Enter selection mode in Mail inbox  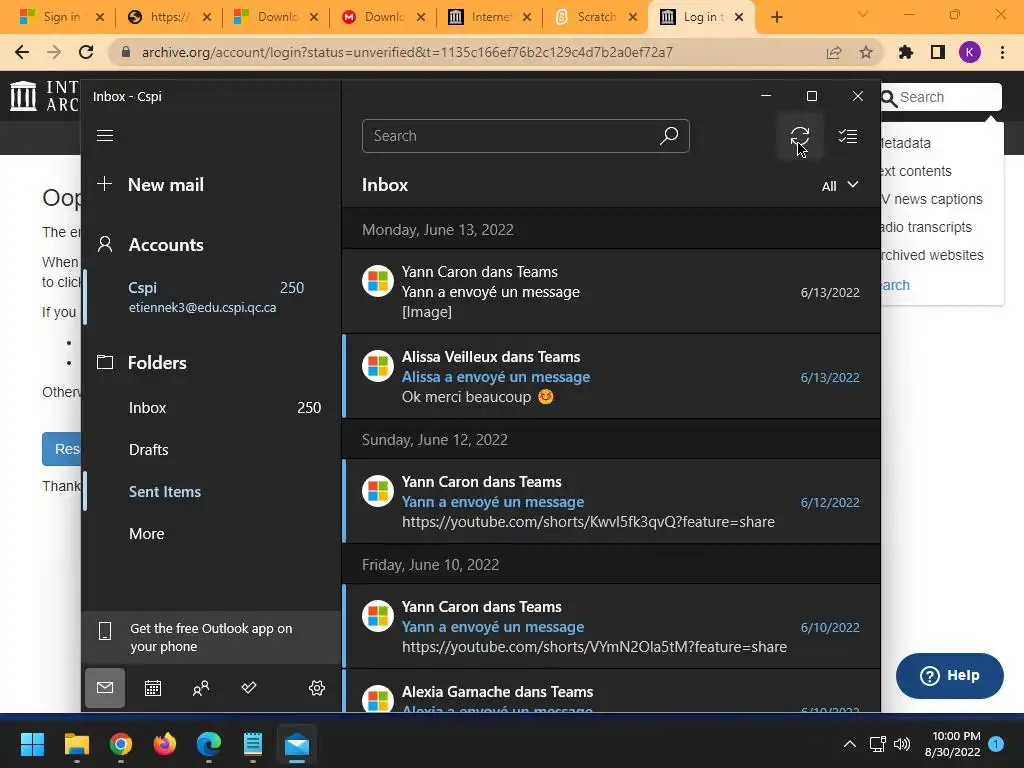point(848,136)
